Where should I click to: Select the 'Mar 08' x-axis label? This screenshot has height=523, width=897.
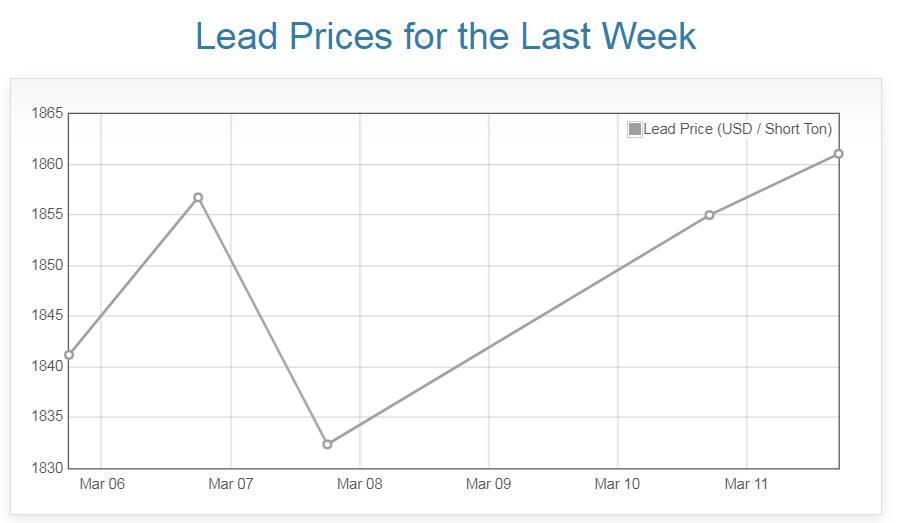point(360,485)
